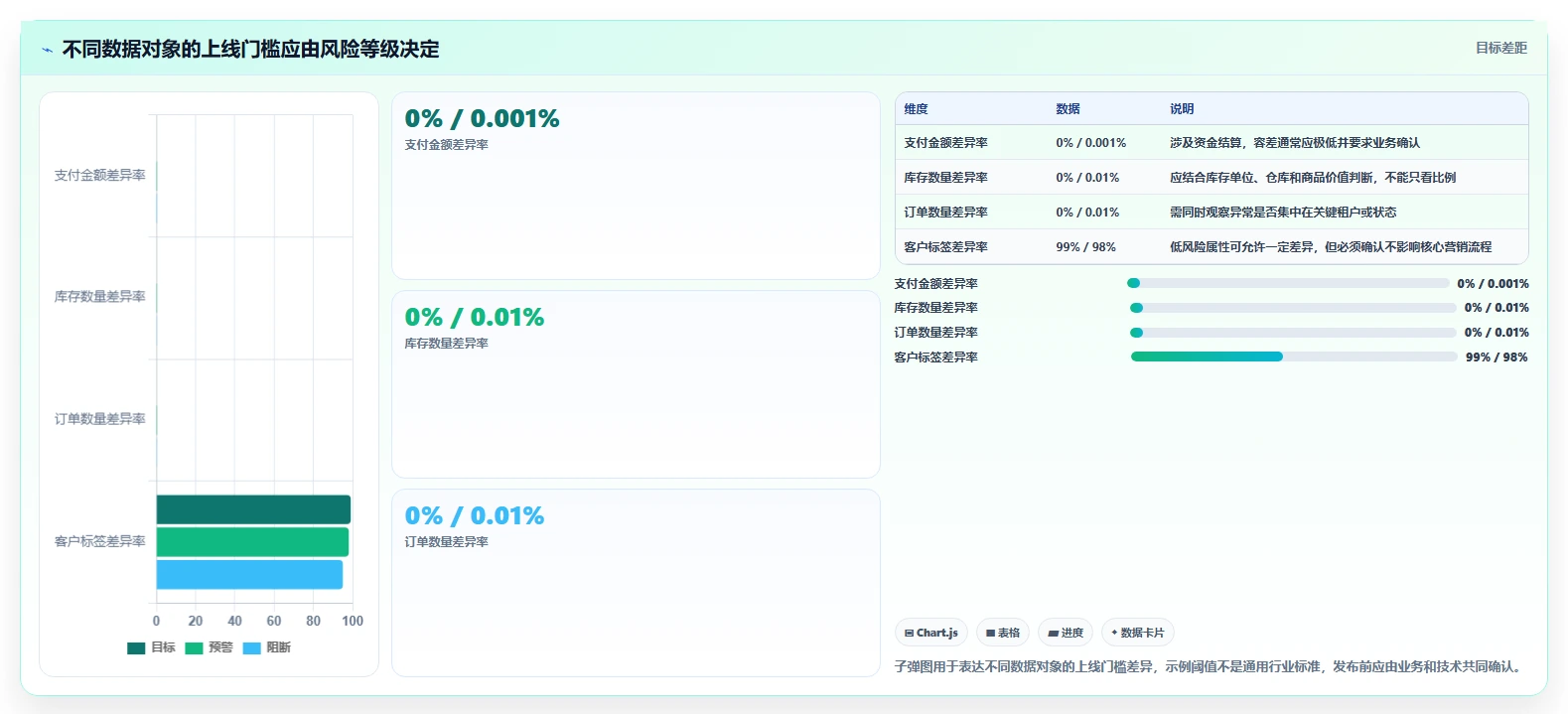Click the footnote starting 子弹图用于表达

tap(1209, 666)
